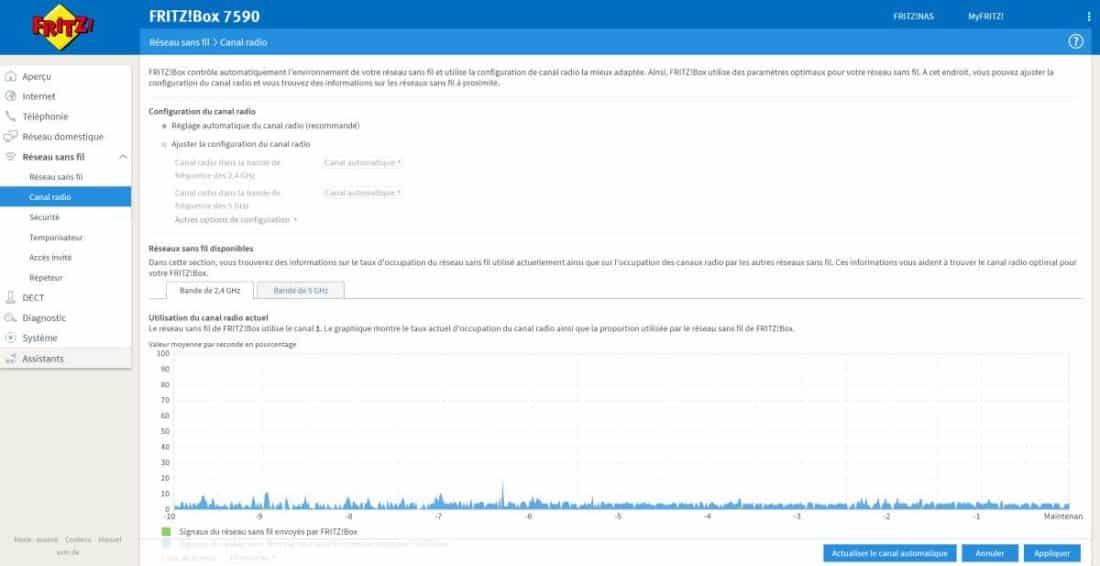Click the DECT phone icon
1100x566 pixels.
[x=11, y=297]
